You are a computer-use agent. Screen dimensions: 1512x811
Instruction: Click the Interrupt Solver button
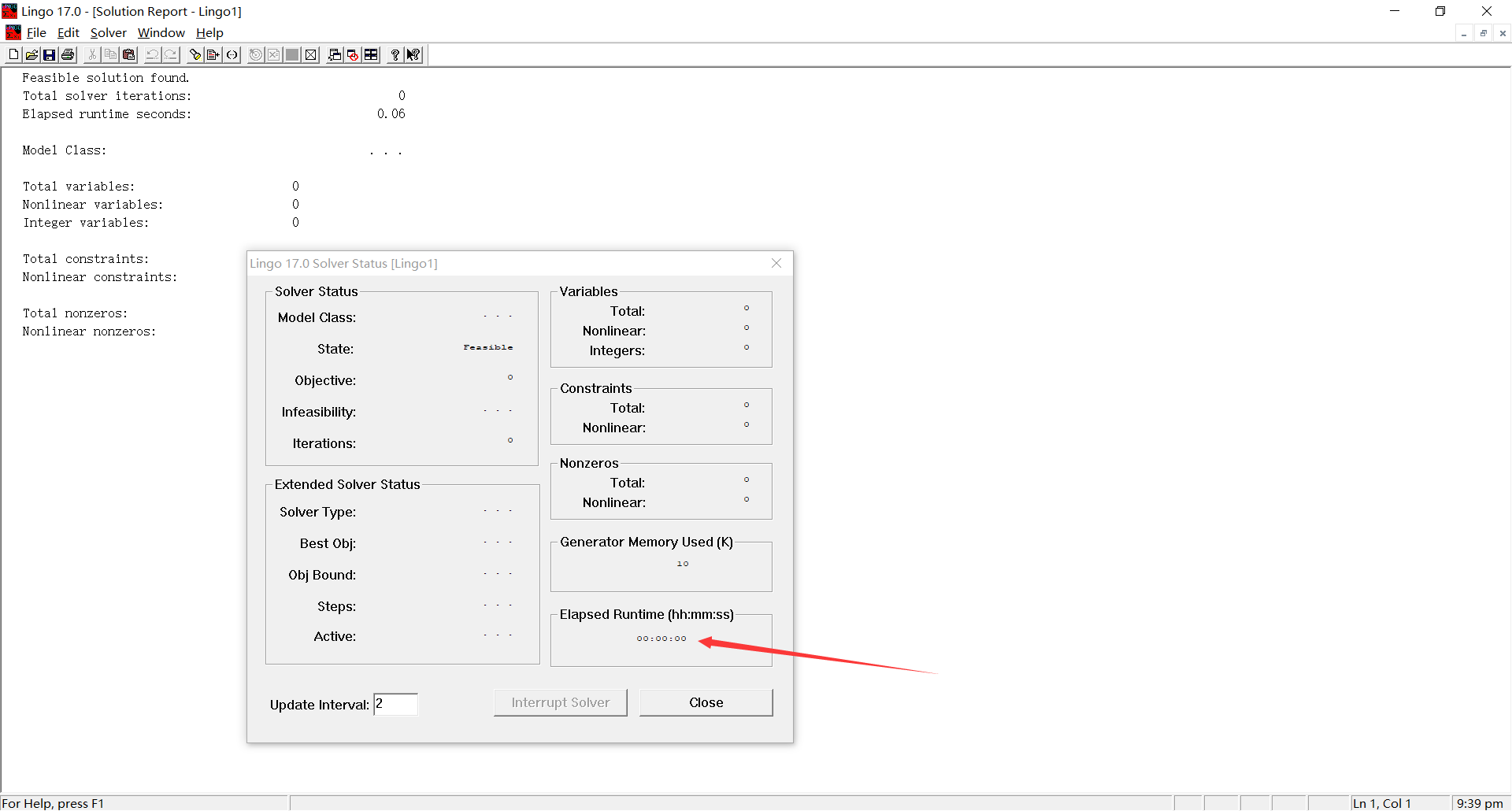click(x=561, y=702)
